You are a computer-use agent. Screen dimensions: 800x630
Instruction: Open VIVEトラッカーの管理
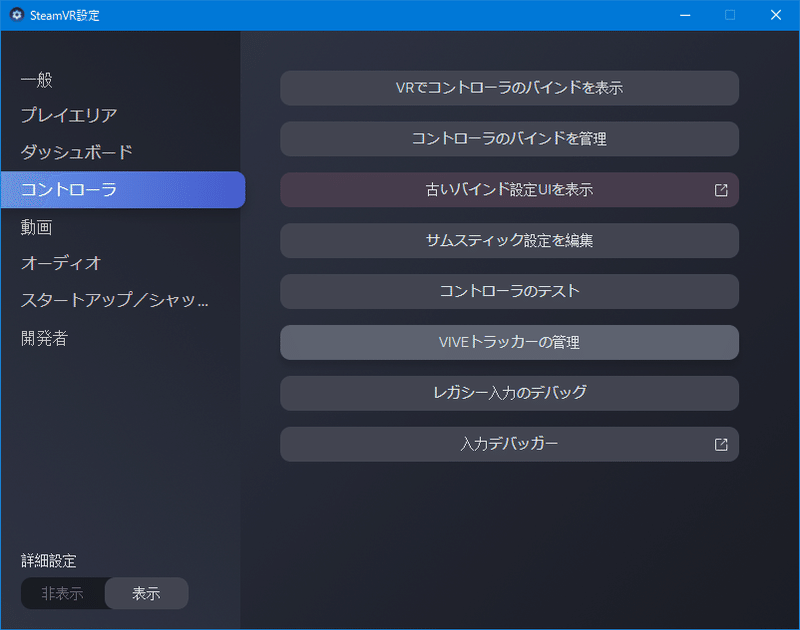(x=510, y=342)
